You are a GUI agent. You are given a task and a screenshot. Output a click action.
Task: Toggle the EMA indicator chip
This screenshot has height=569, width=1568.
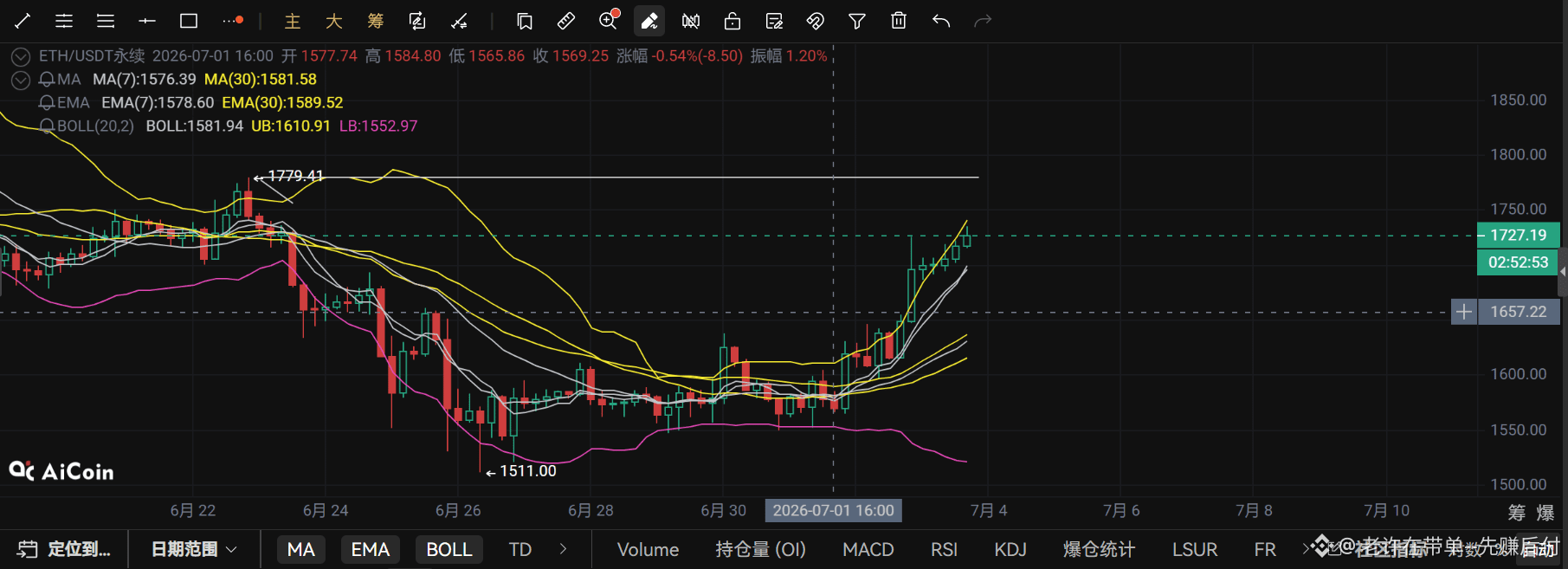click(x=371, y=549)
